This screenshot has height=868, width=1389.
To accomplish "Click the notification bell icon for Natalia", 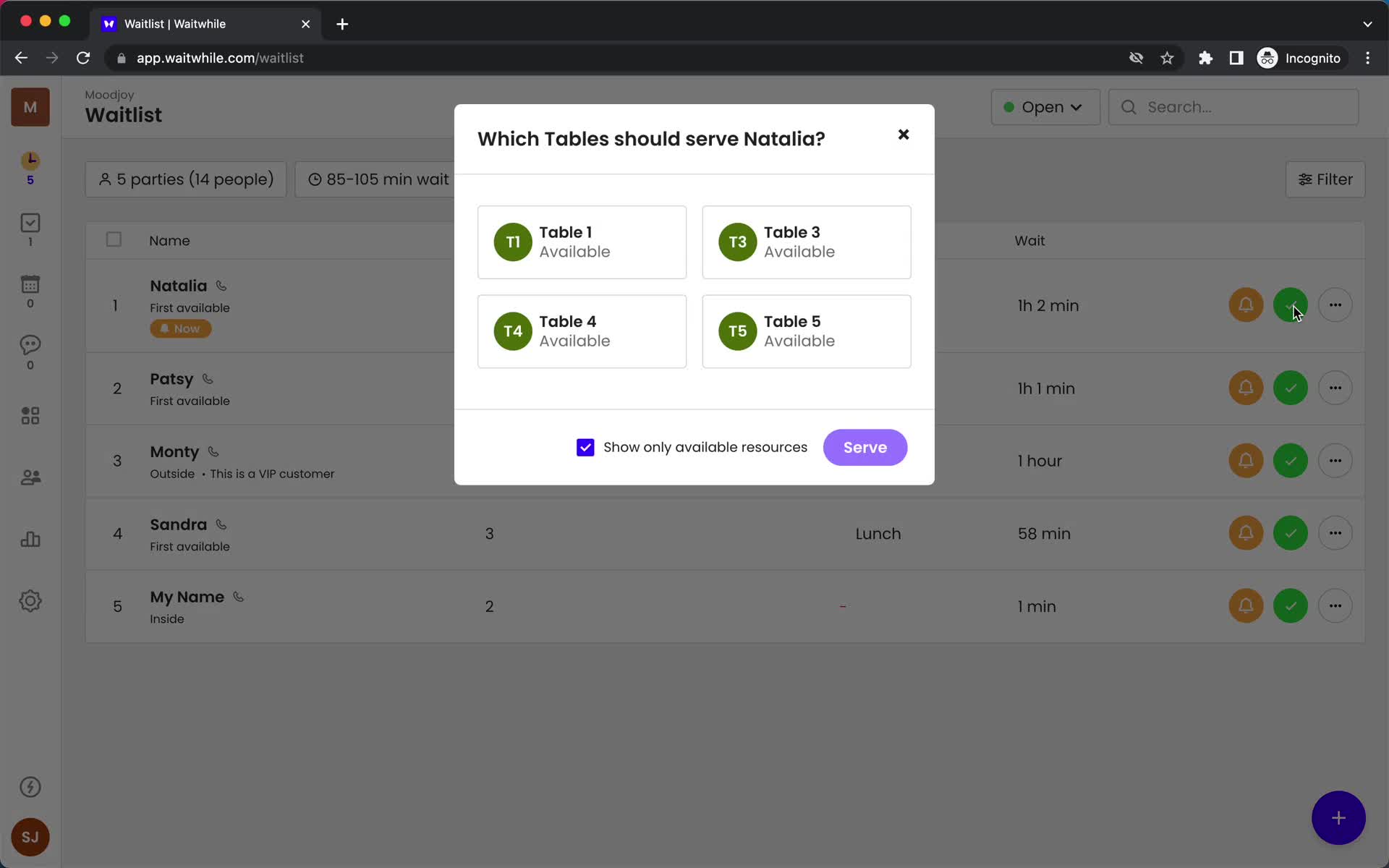I will (1245, 305).
